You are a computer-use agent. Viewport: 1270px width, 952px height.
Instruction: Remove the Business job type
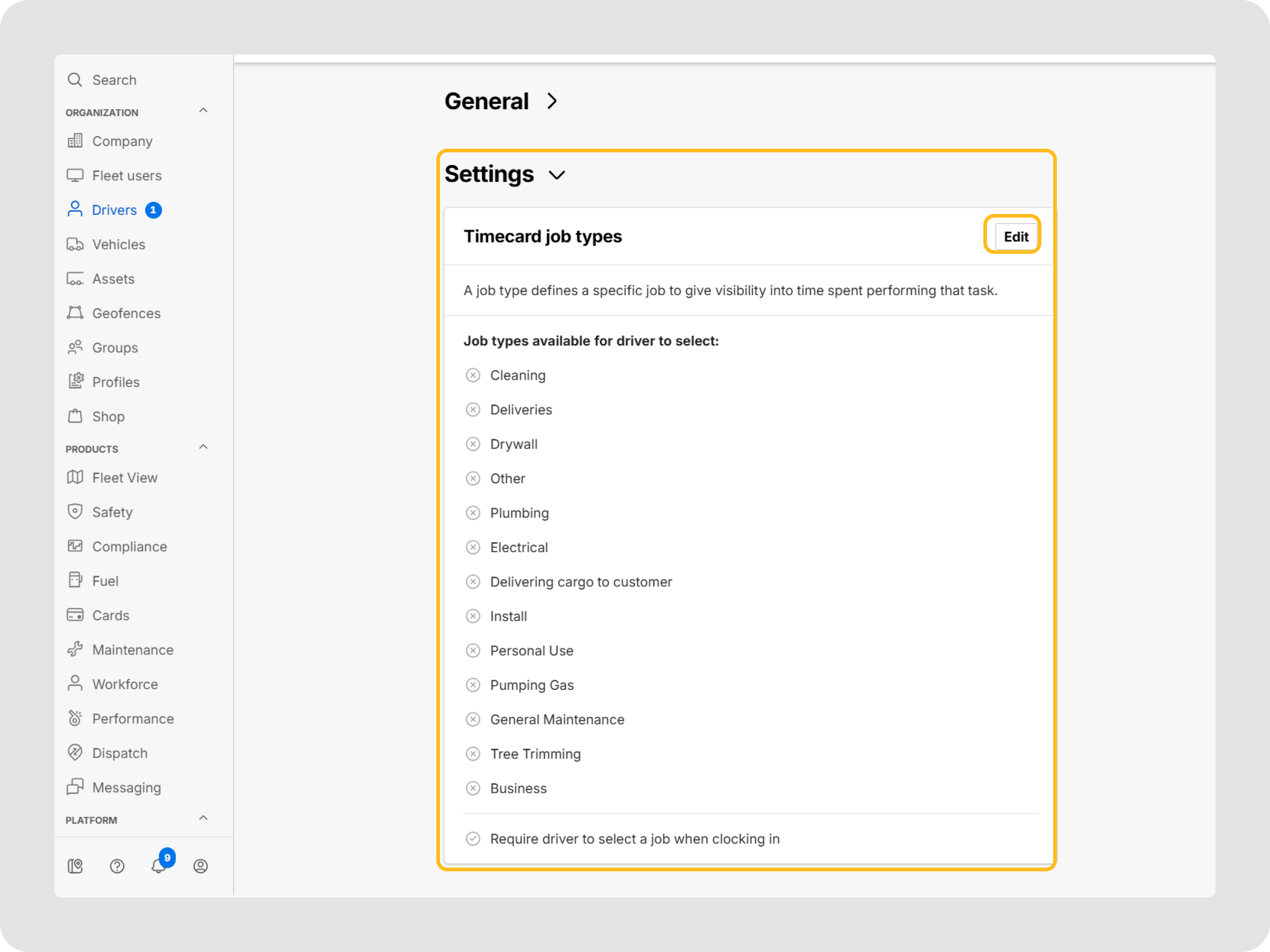tap(473, 788)
